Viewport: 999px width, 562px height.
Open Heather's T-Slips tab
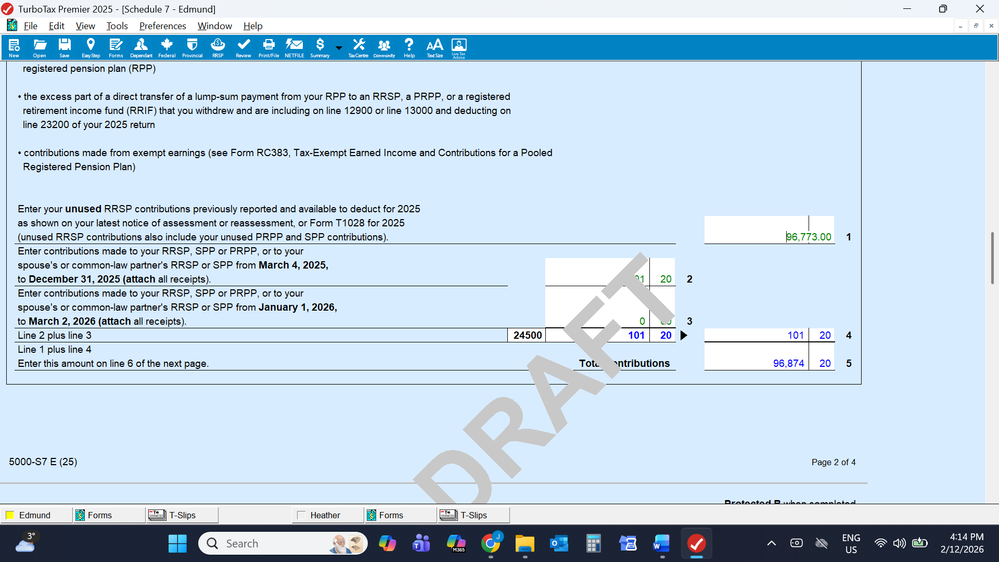[473, 515]
